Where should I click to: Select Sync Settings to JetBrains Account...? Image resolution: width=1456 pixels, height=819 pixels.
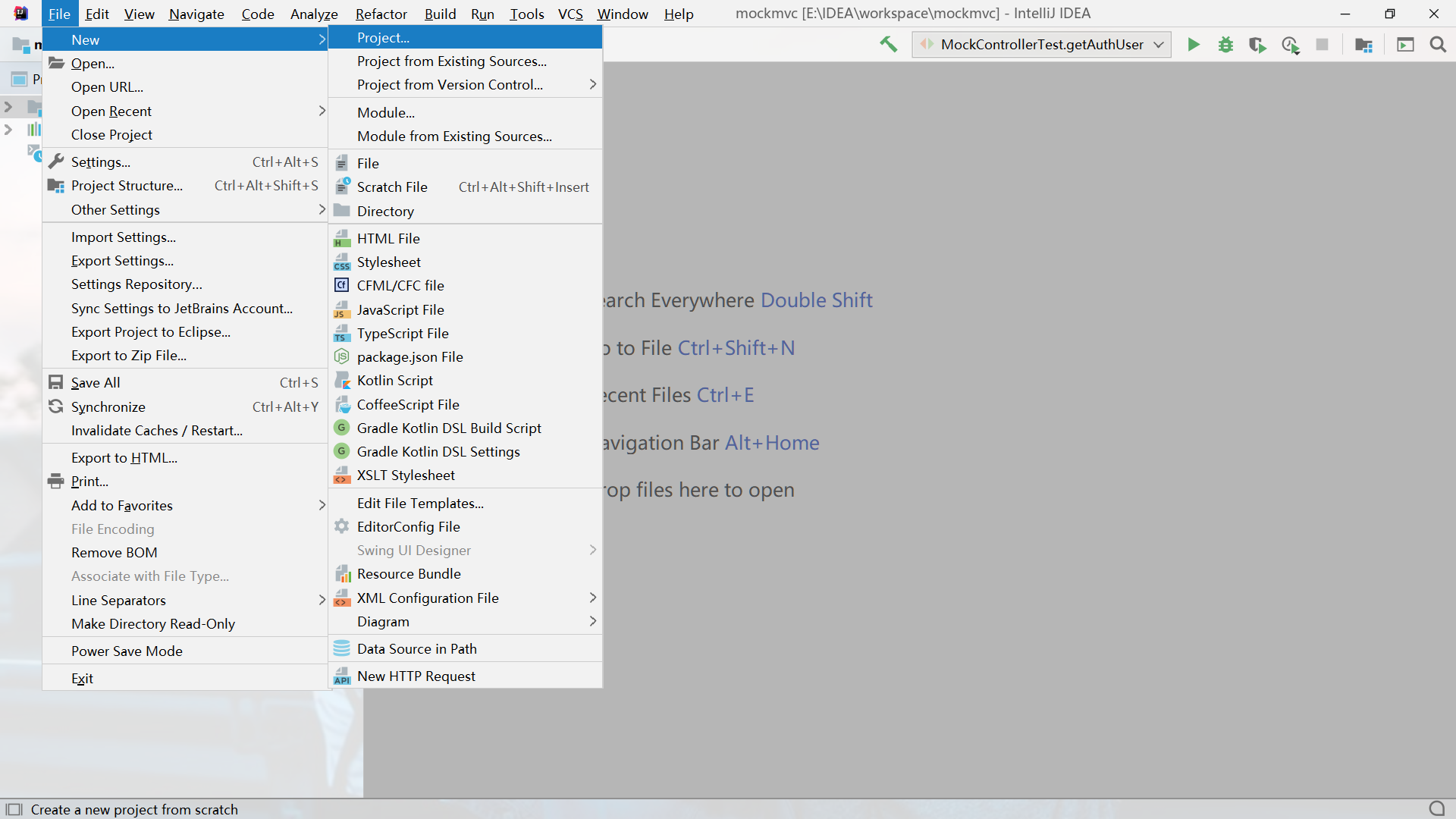pyautogui.click(x=185, y=308)
